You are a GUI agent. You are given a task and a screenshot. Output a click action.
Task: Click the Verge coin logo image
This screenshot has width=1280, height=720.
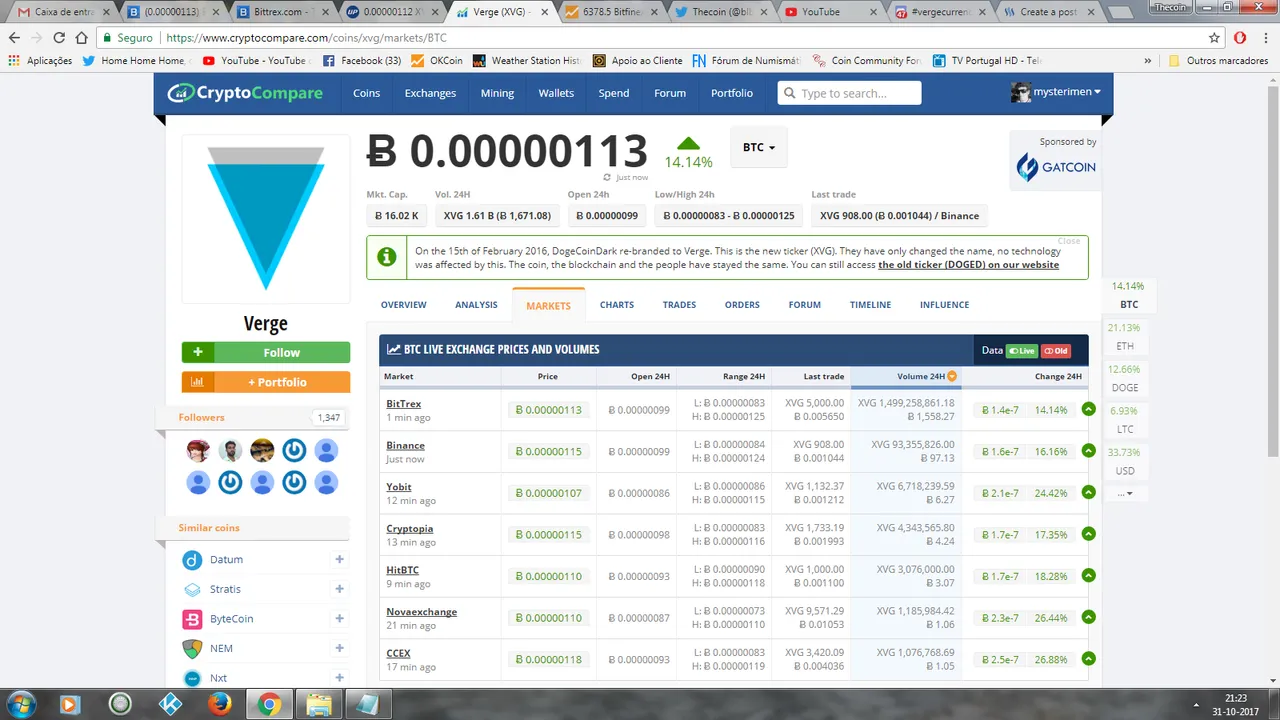(x=266, y=218)
